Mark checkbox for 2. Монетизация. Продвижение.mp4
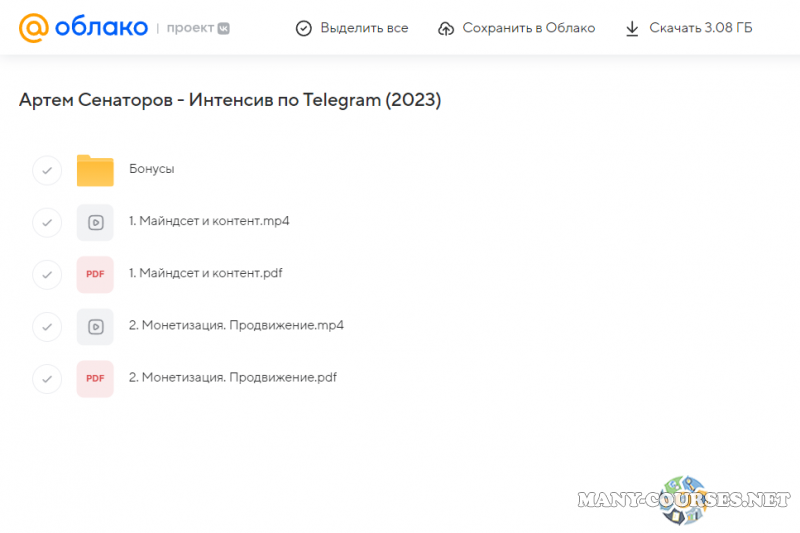The height and width of the screenshot is (533, 800). 47,326
